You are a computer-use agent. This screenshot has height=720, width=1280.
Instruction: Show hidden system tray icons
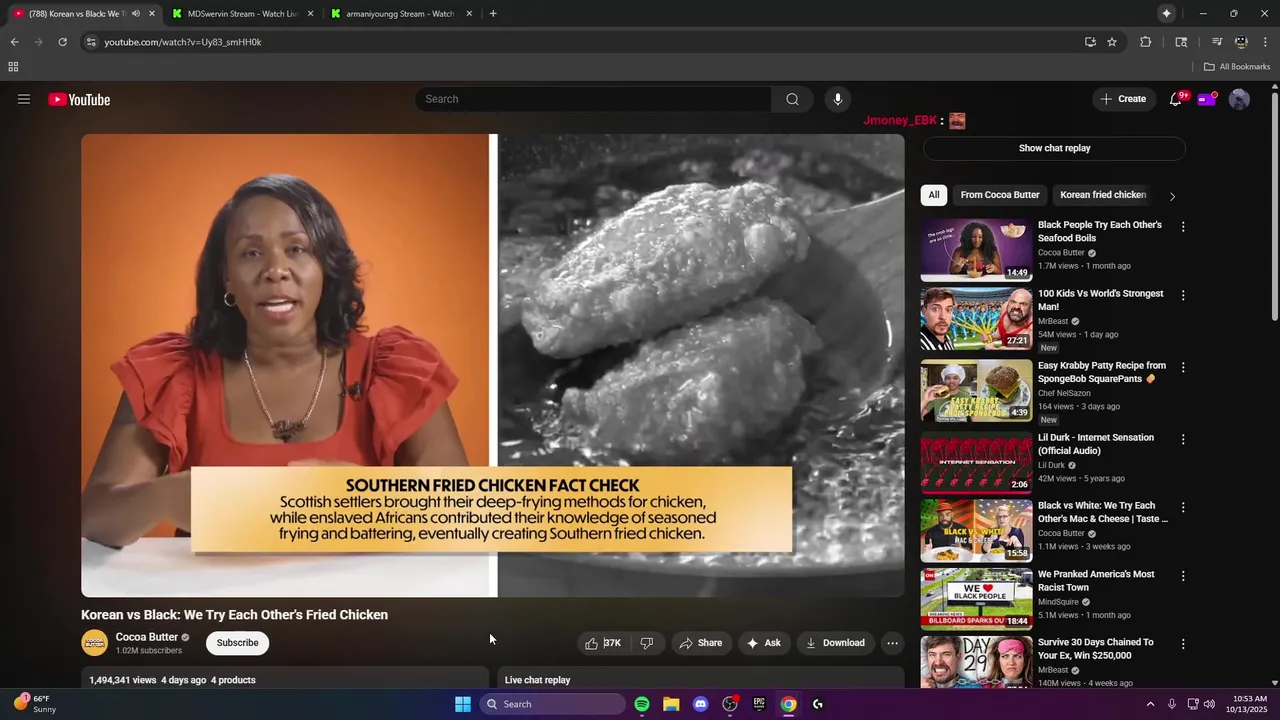[x=1150, y=704]
